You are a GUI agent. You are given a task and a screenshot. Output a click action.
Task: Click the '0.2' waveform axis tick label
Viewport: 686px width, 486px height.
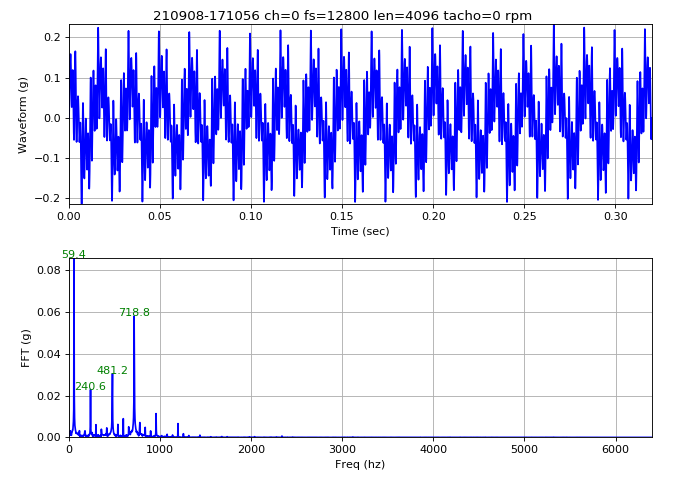click(x=51, y=38)
